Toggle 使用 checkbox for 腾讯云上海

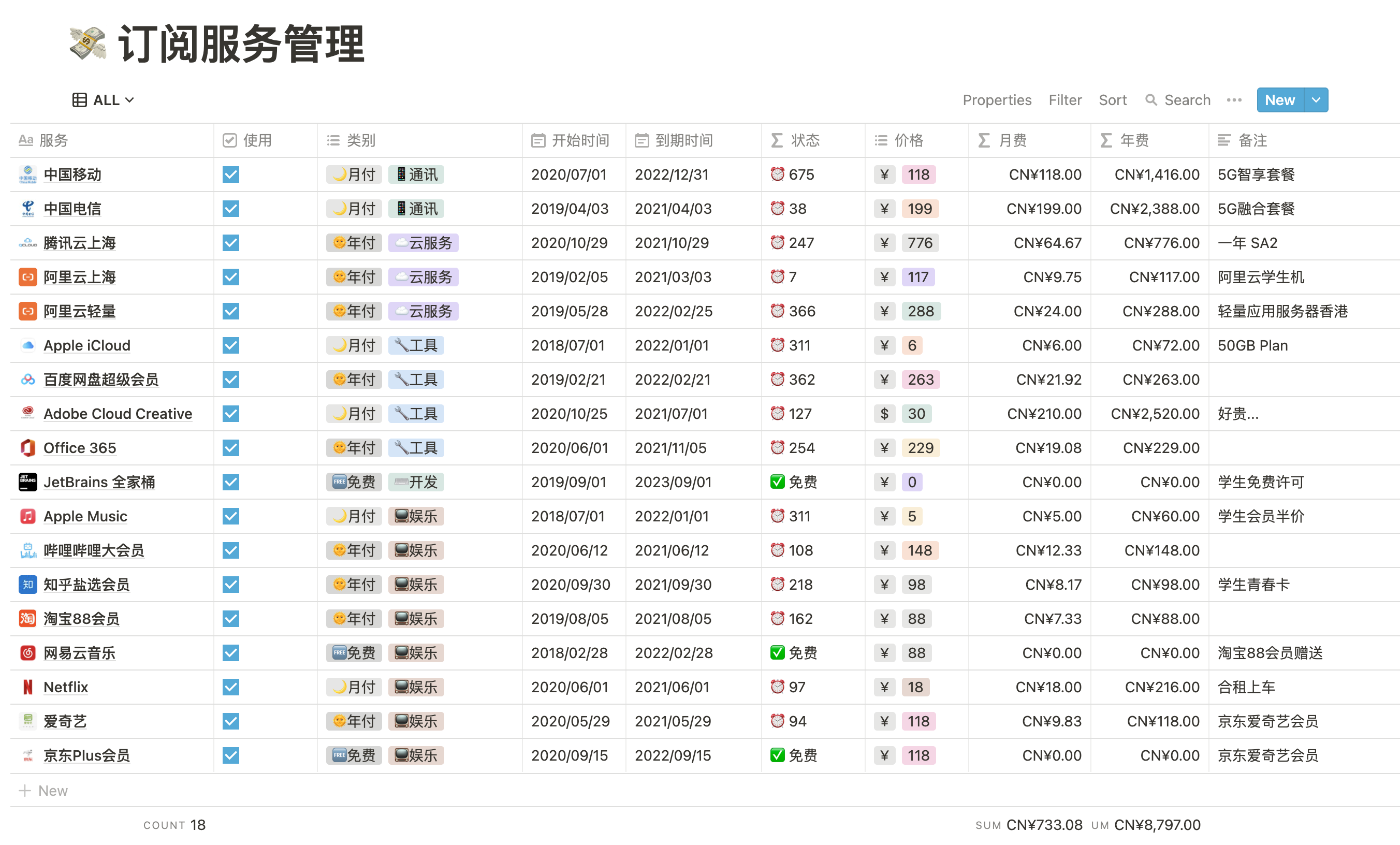pos(231,243)
